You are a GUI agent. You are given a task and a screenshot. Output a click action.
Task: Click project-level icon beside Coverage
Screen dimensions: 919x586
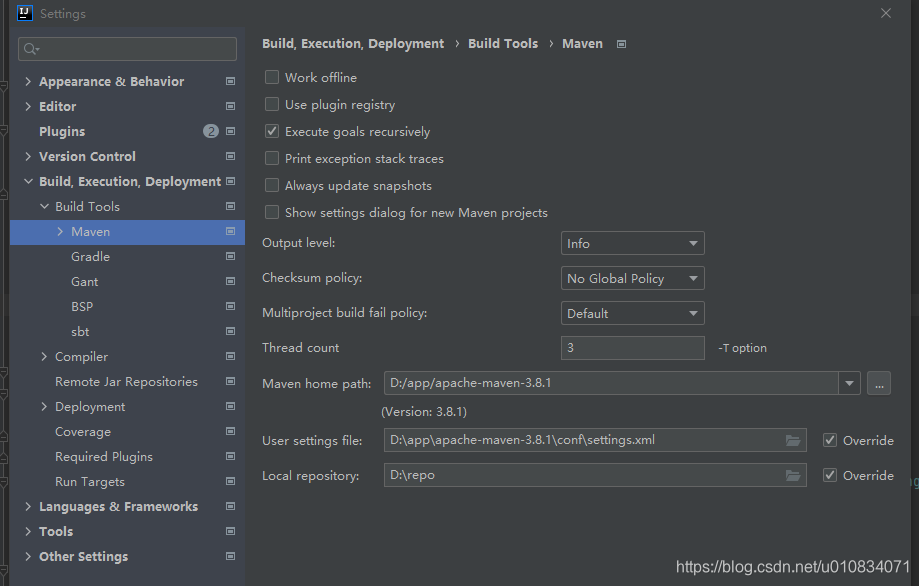230,431
